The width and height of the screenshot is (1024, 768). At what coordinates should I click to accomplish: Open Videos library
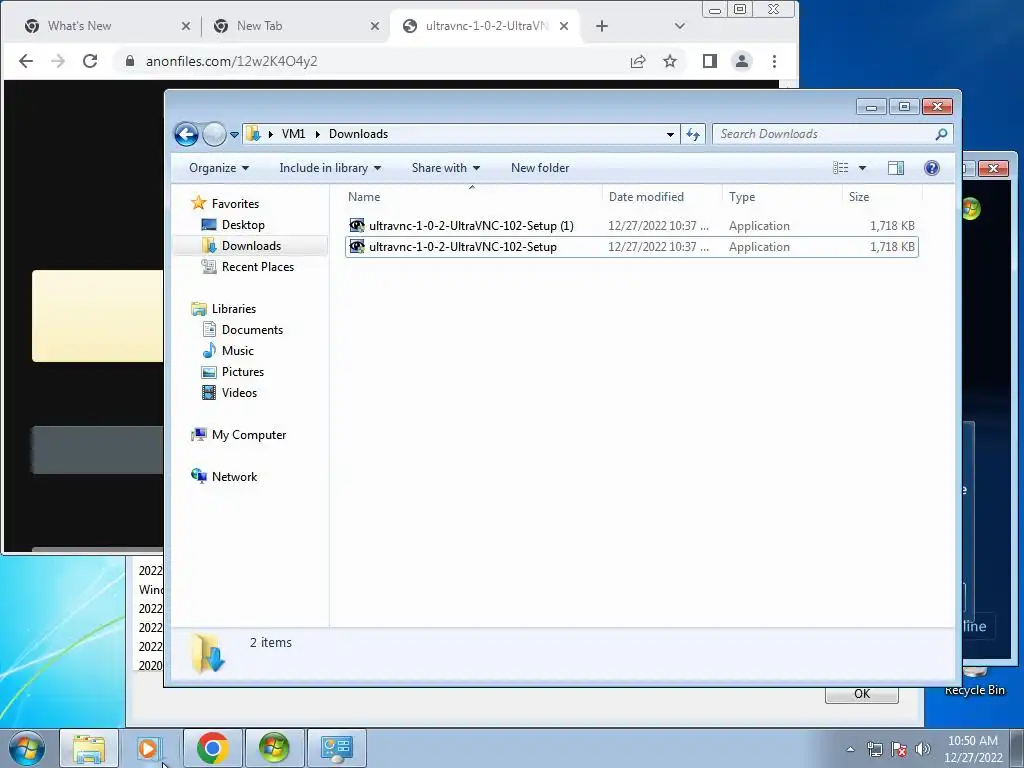[x=239, y=392]
